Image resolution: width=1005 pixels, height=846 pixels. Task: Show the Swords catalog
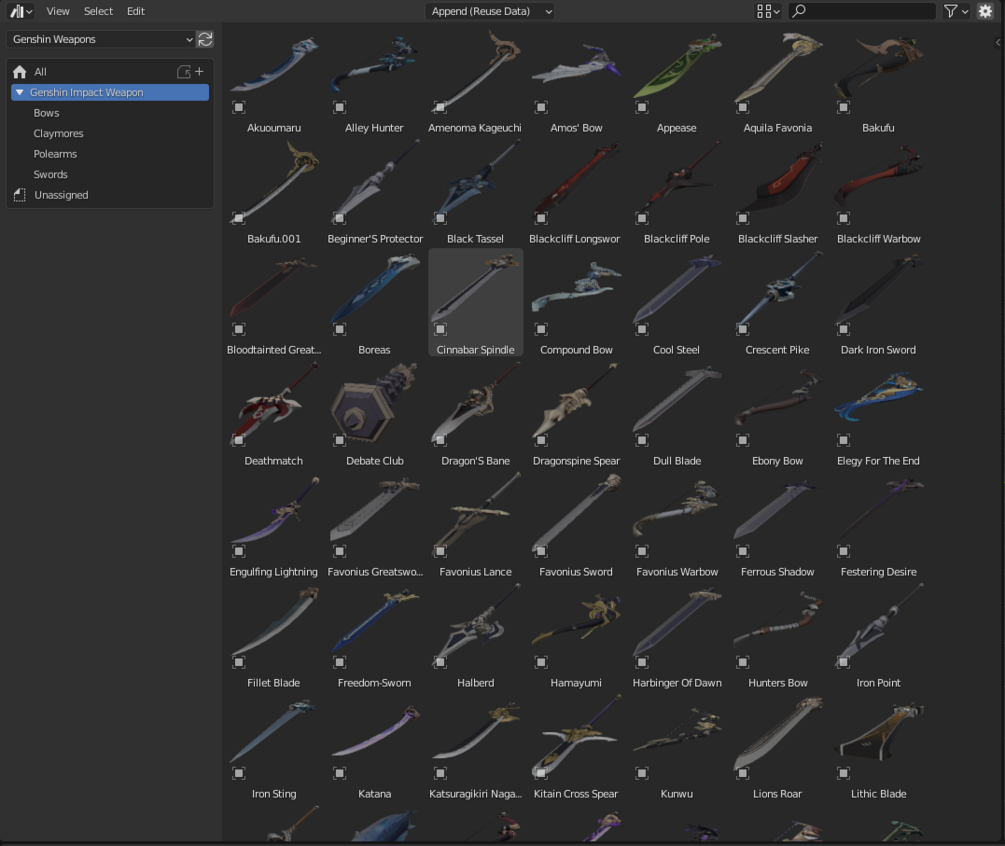(51, 174)
